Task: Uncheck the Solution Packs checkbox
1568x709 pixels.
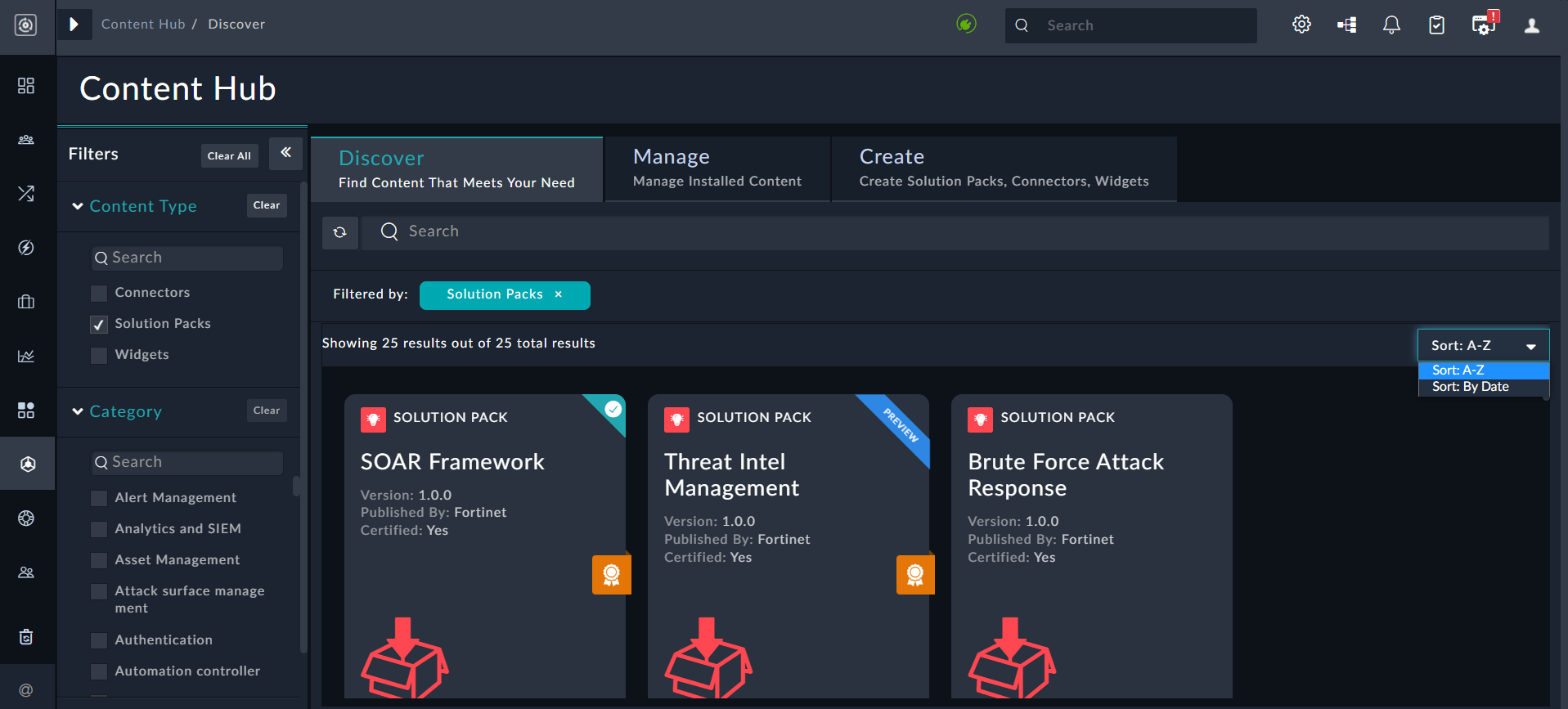Action: 99,325
